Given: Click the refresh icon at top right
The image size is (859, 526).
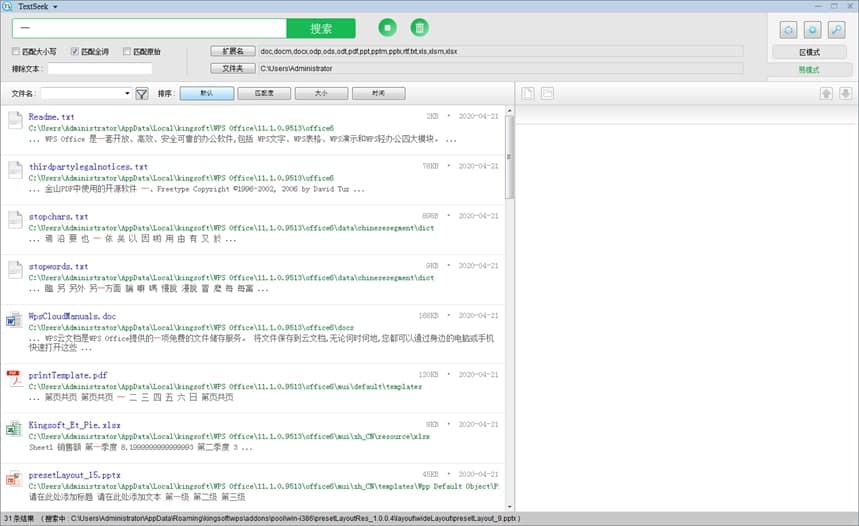Looking at the screenshot, I should click(787, 29).
